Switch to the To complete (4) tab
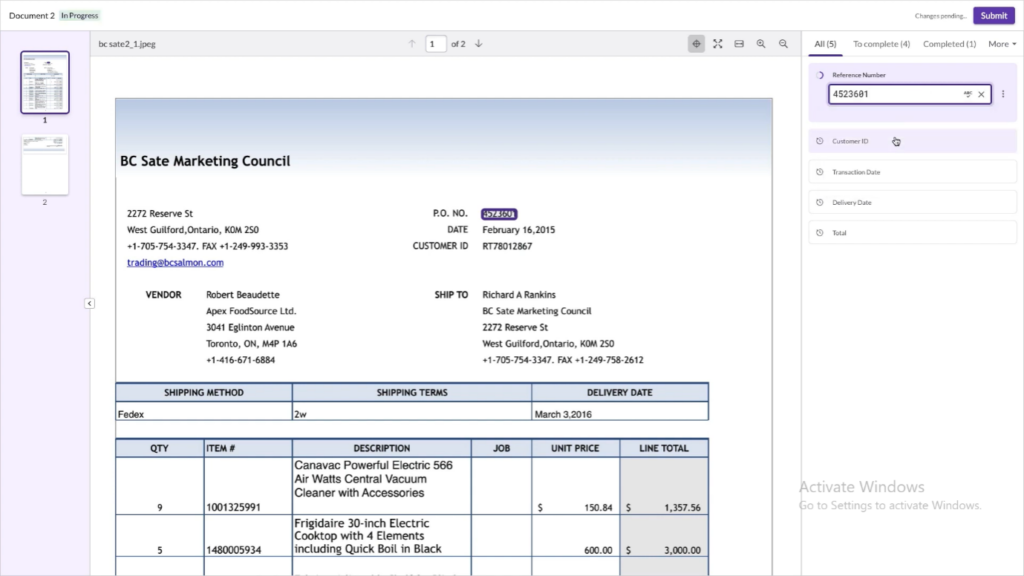Screen dimensions: 1024x576 point(881,44)
